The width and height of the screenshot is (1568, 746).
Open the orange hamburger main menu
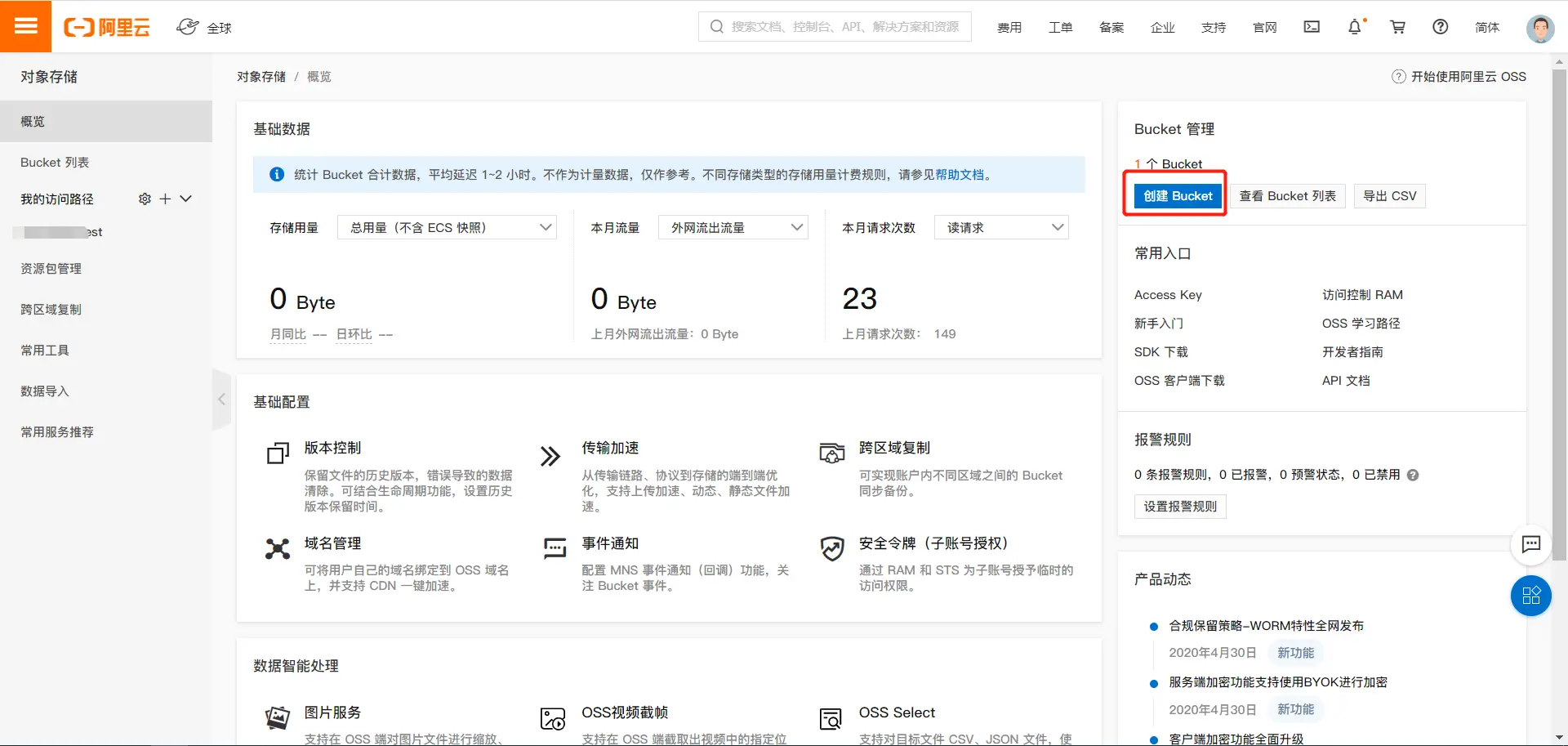coord(25,26)
